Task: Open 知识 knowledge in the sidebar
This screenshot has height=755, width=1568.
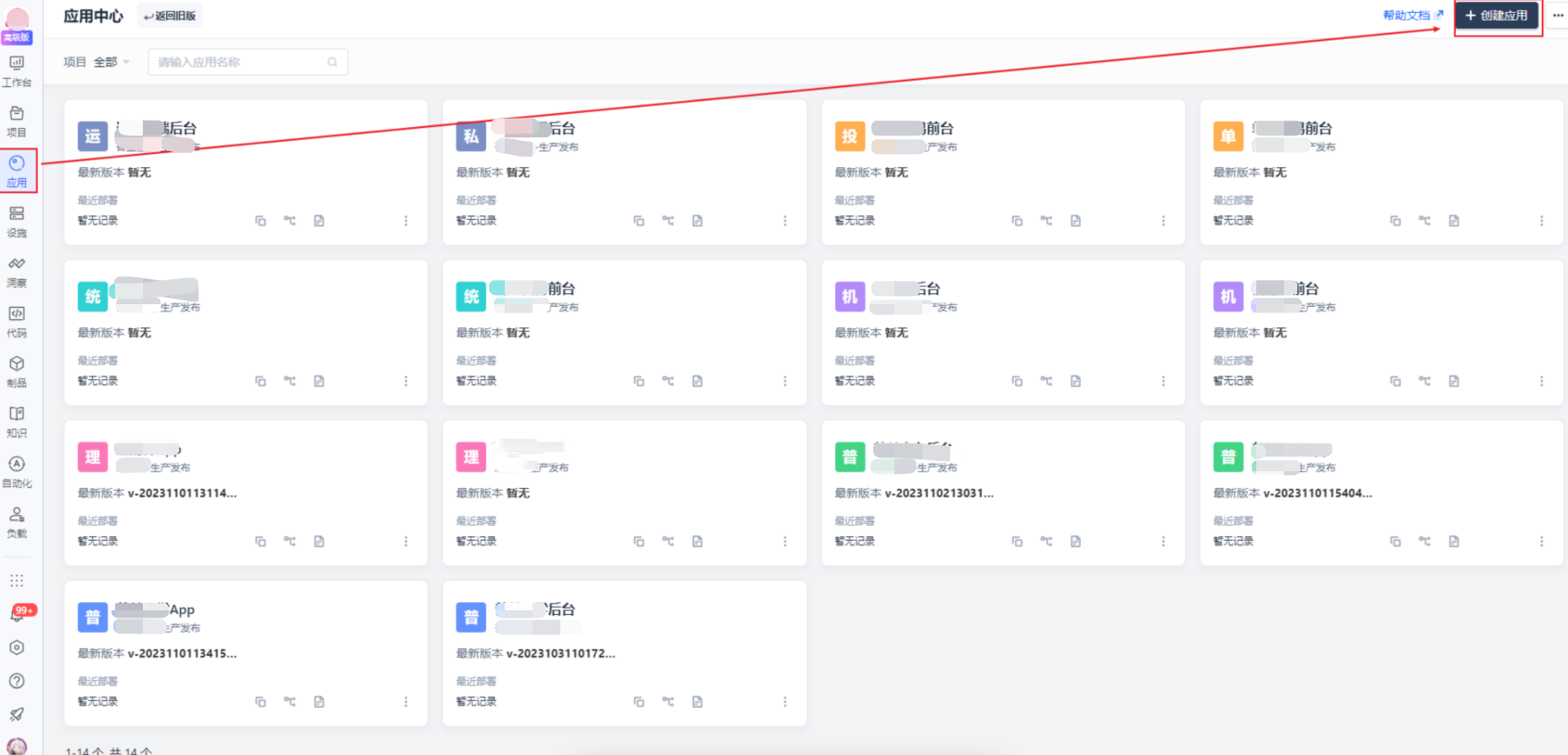Action: 17,422
